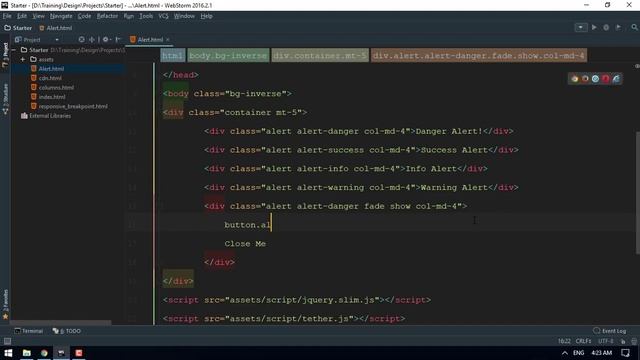Change line separator CRLF

583,341
